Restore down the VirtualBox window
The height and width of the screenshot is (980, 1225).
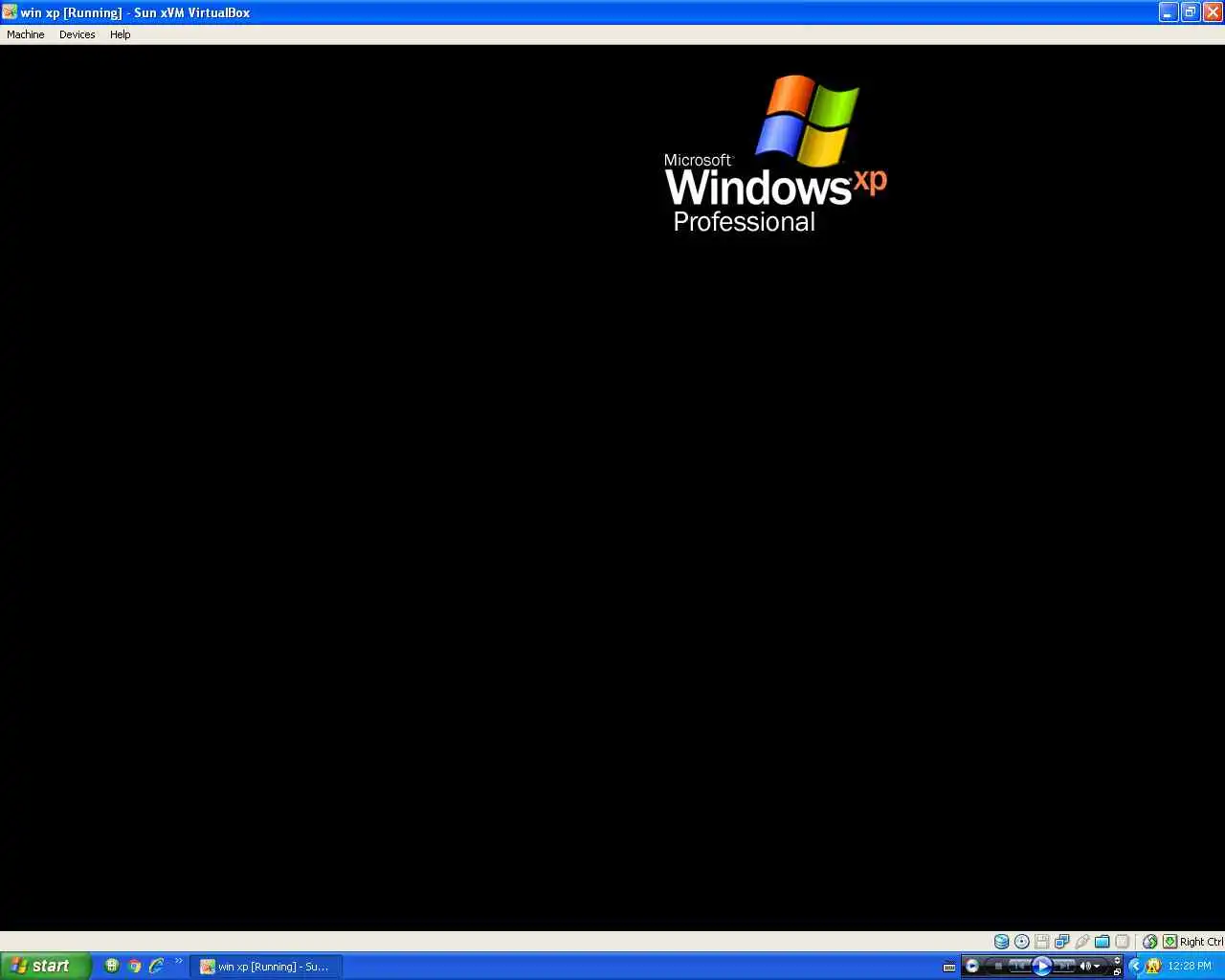(x=1191, y=12)
